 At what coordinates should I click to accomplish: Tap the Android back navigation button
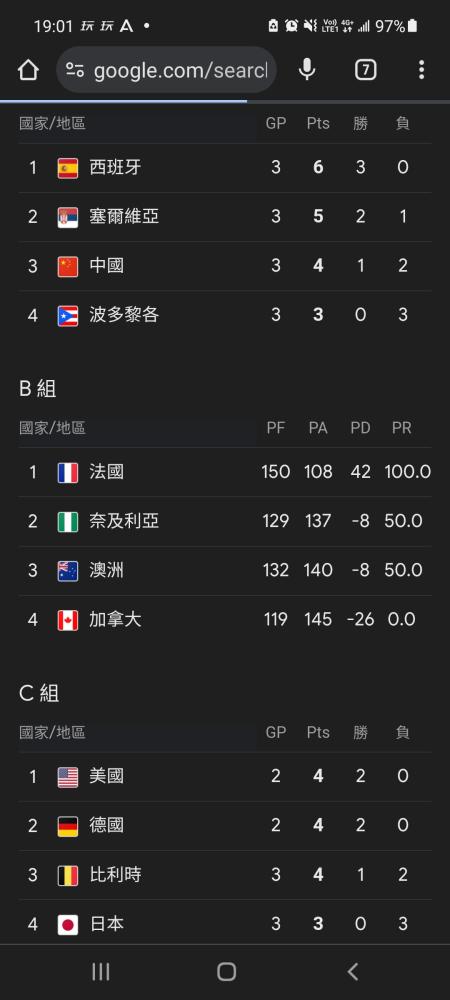pyautogui.click(x=352, y=971)
